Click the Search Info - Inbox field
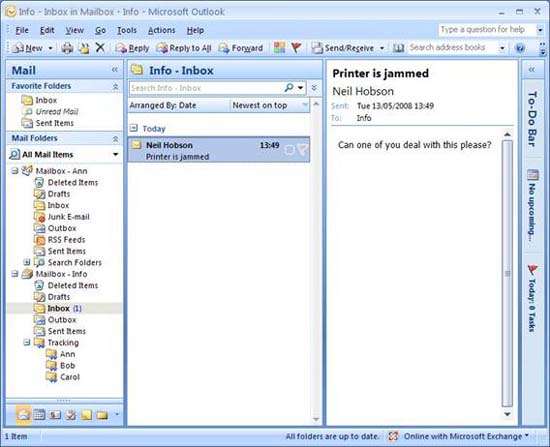Viewport: 550px width, 447px height. (207, 88)
